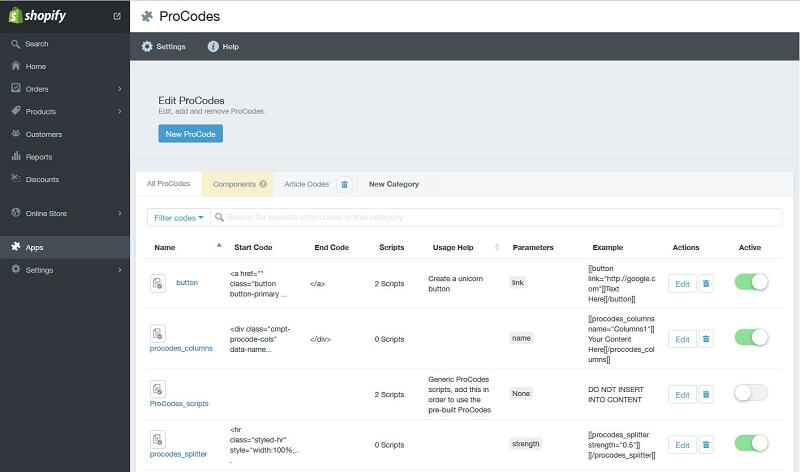
Task: Toggle Active switch for procodes_splitter
Action: tap(752, 443)
